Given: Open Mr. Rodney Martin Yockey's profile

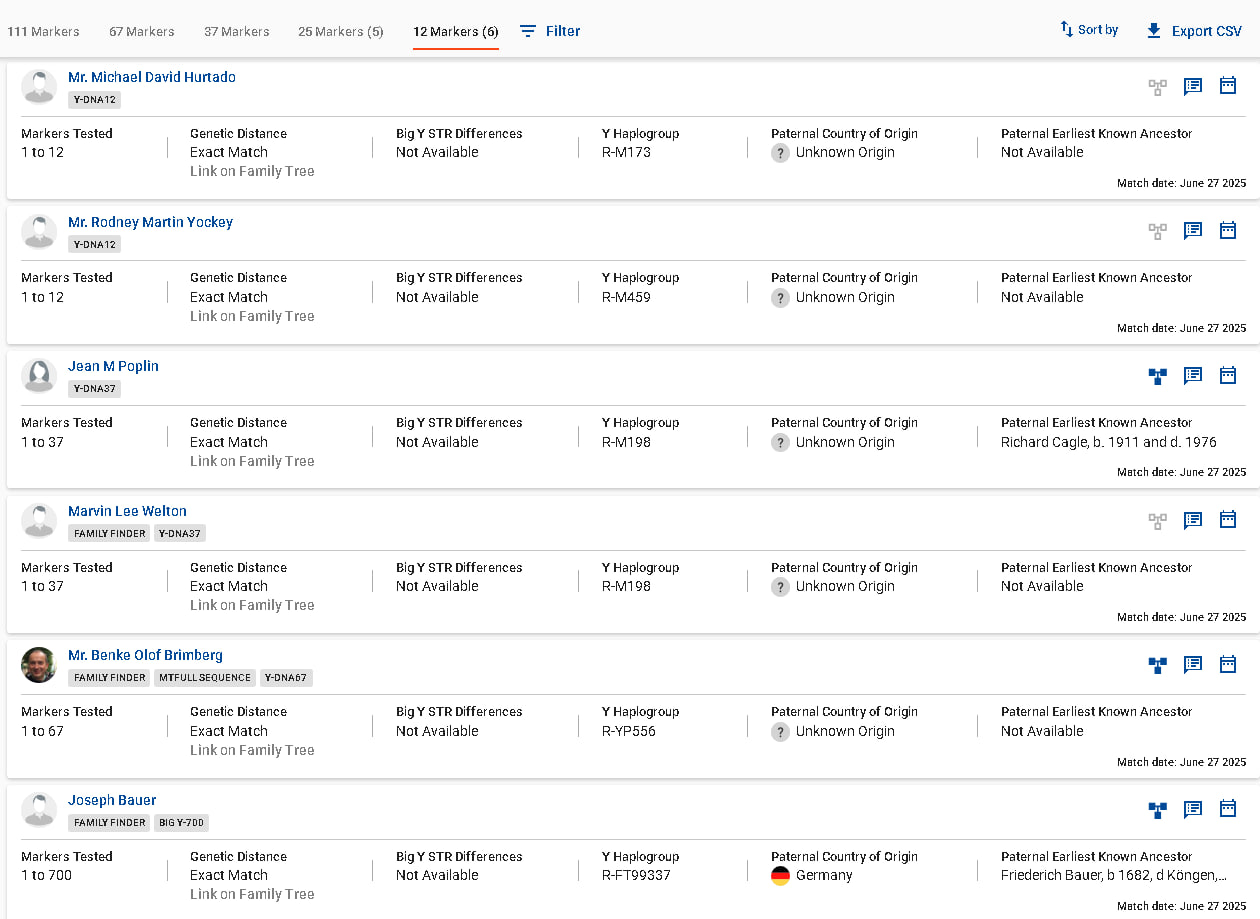Looking at the screenshot, I should click(150, 222).
